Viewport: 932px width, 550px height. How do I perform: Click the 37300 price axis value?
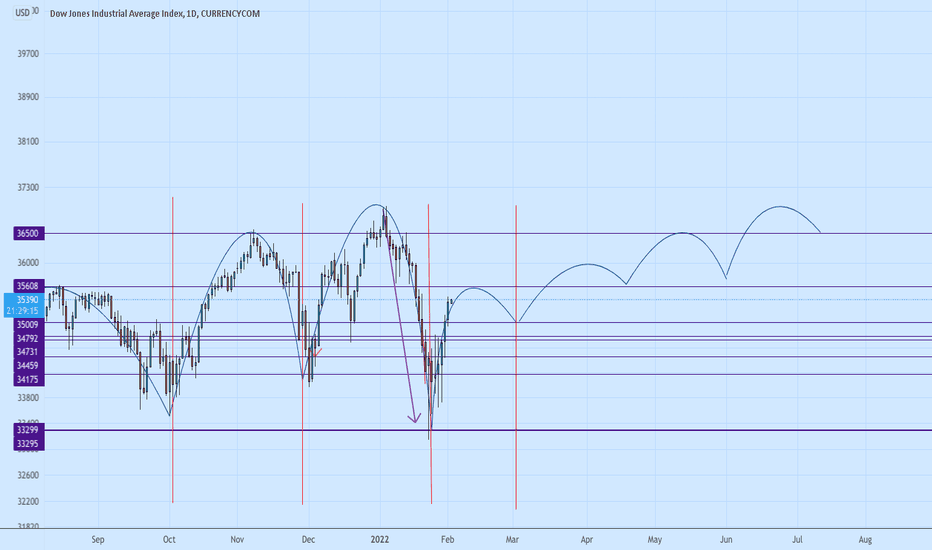pos(28,187)
